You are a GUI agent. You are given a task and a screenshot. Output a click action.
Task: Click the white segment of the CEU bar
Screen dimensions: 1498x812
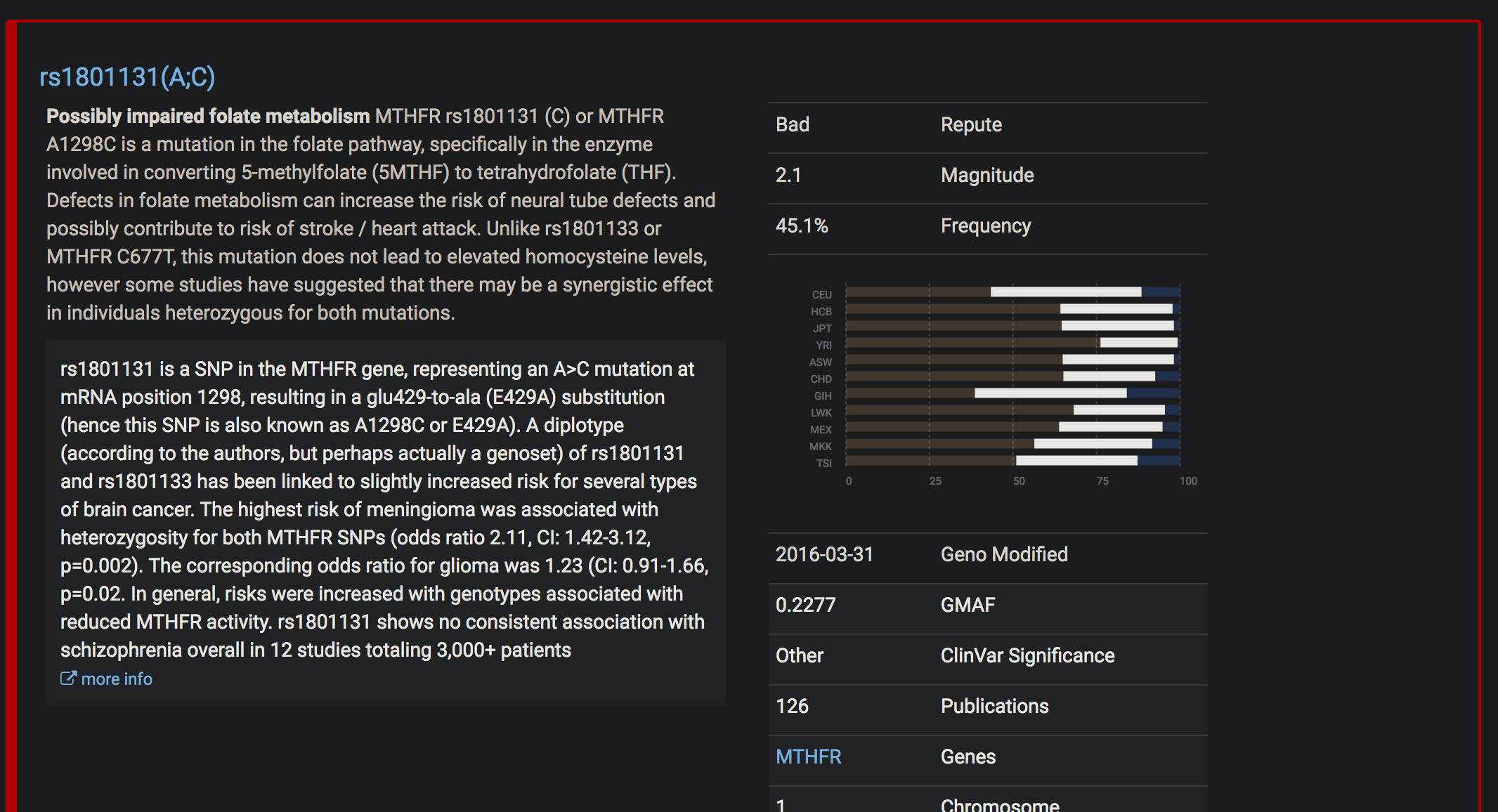[1065, 292]
